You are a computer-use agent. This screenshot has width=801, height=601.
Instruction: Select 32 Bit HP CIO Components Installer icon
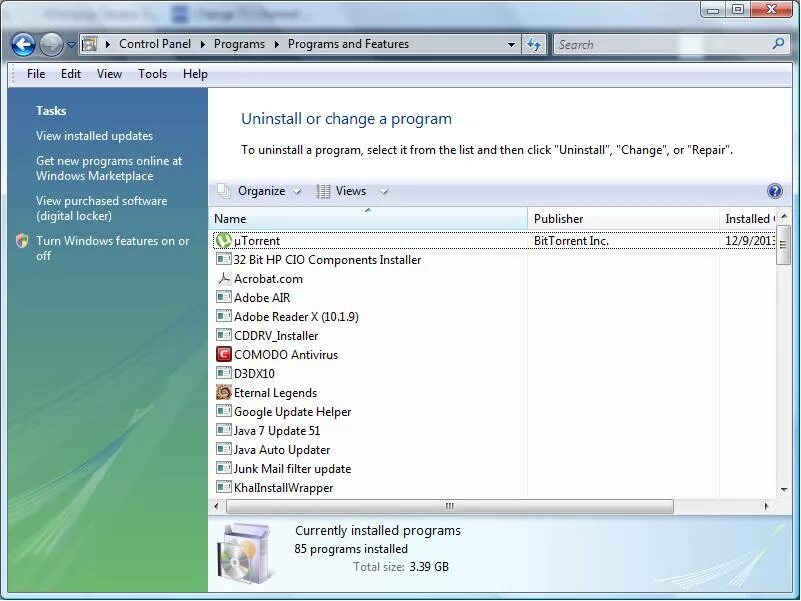click(x=223, y=259)
